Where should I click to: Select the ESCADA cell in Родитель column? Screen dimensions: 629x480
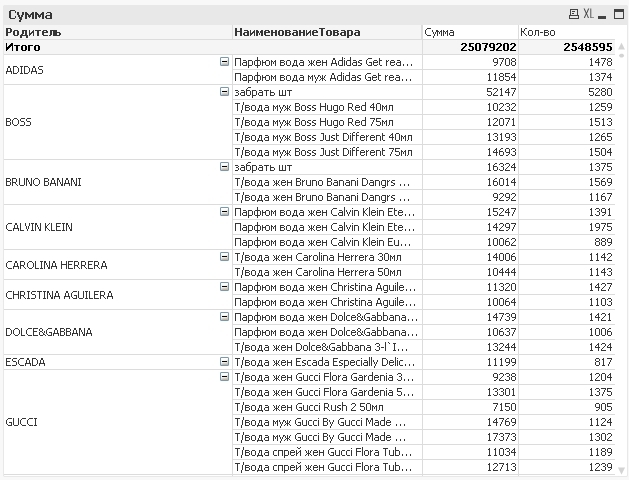tap(26, 362)
